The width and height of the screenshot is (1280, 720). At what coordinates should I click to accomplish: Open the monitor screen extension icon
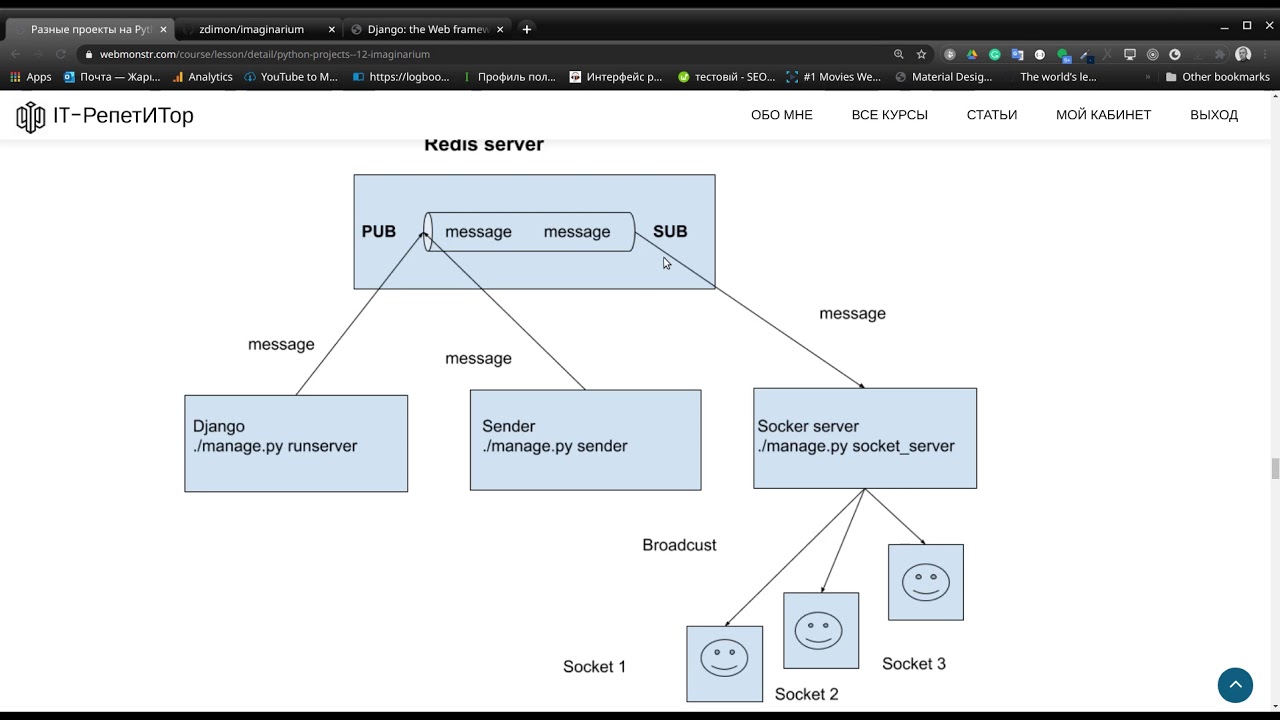click(x=1130, y=54)
